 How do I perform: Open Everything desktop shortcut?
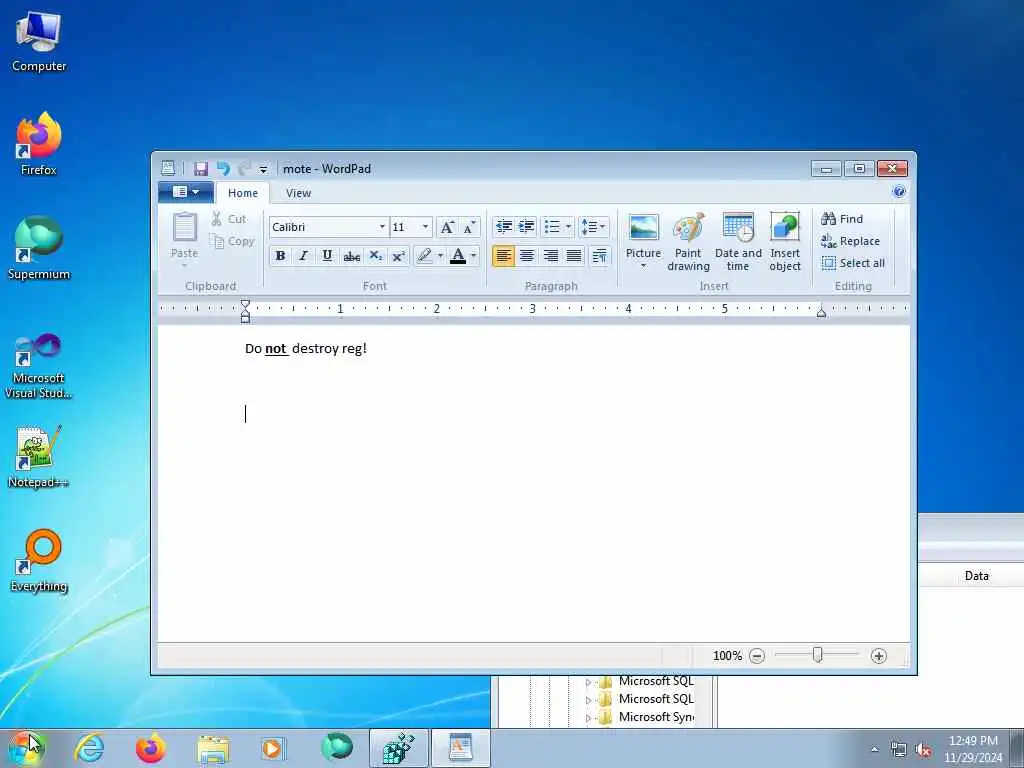coord(38,562)
